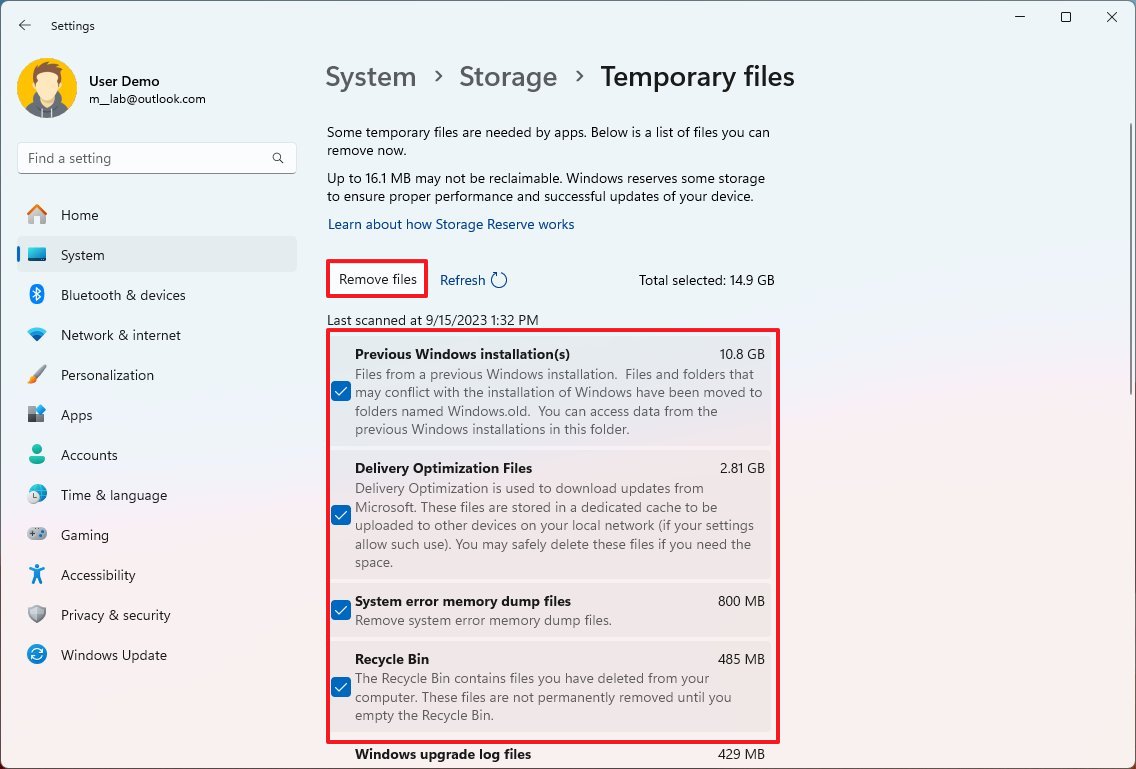1136x769 pixels.
Task: Go to Storage breadcrumb page
Action: [508, 76]
